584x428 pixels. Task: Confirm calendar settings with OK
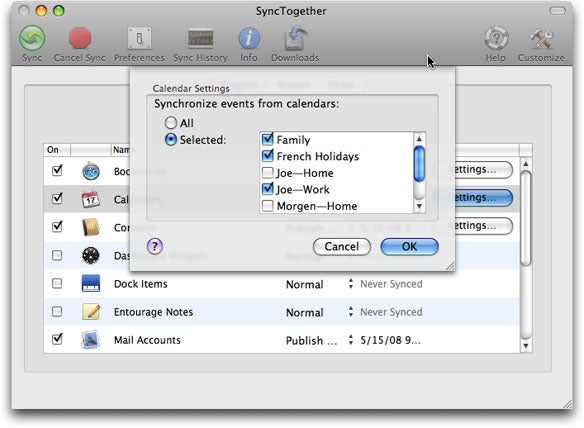[x=409, y=247]
